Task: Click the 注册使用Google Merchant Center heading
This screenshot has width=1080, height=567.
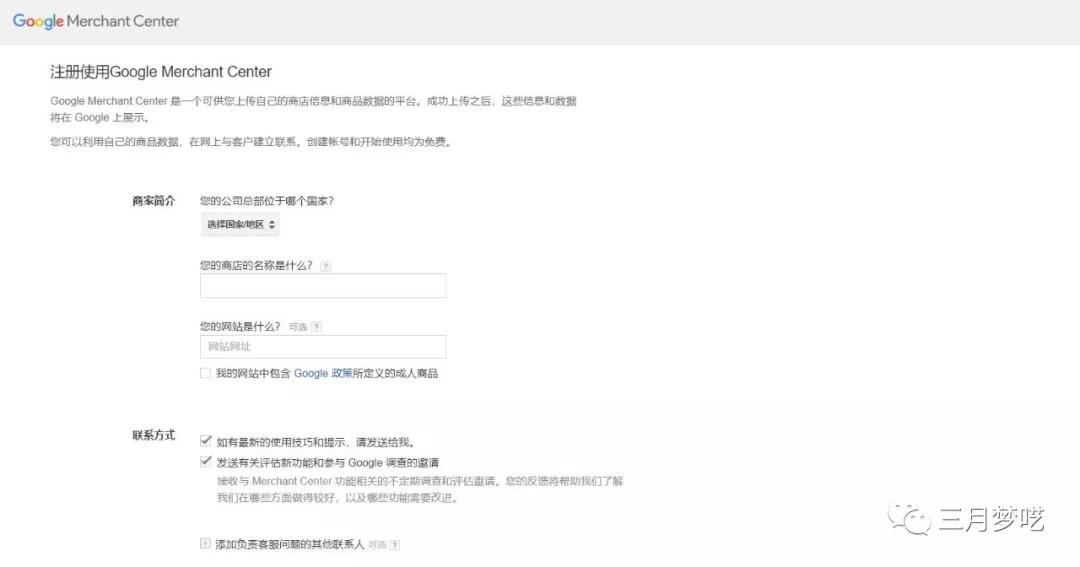Action: [161, 72]
